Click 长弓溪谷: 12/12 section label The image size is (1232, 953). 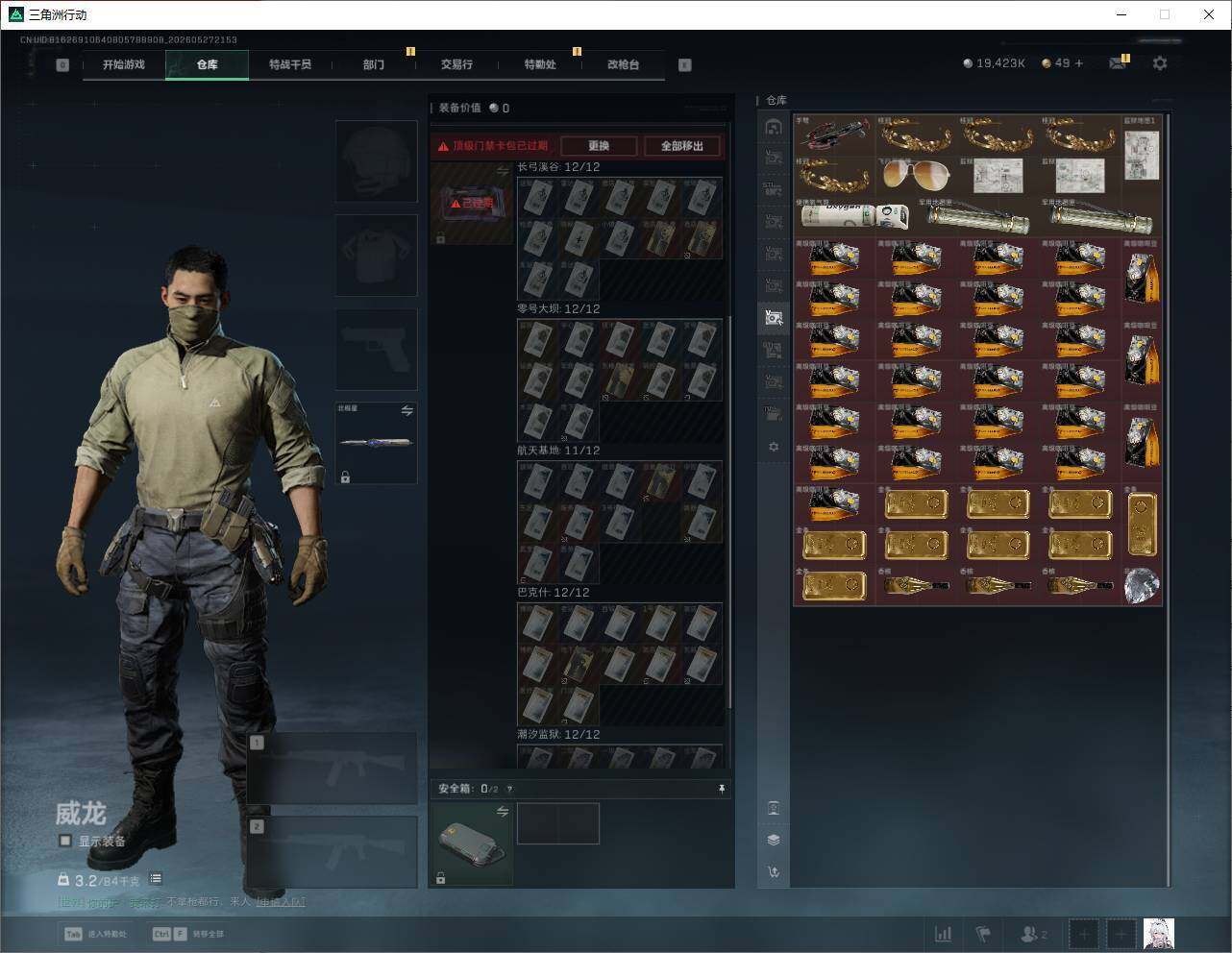(x=558, y=167)
